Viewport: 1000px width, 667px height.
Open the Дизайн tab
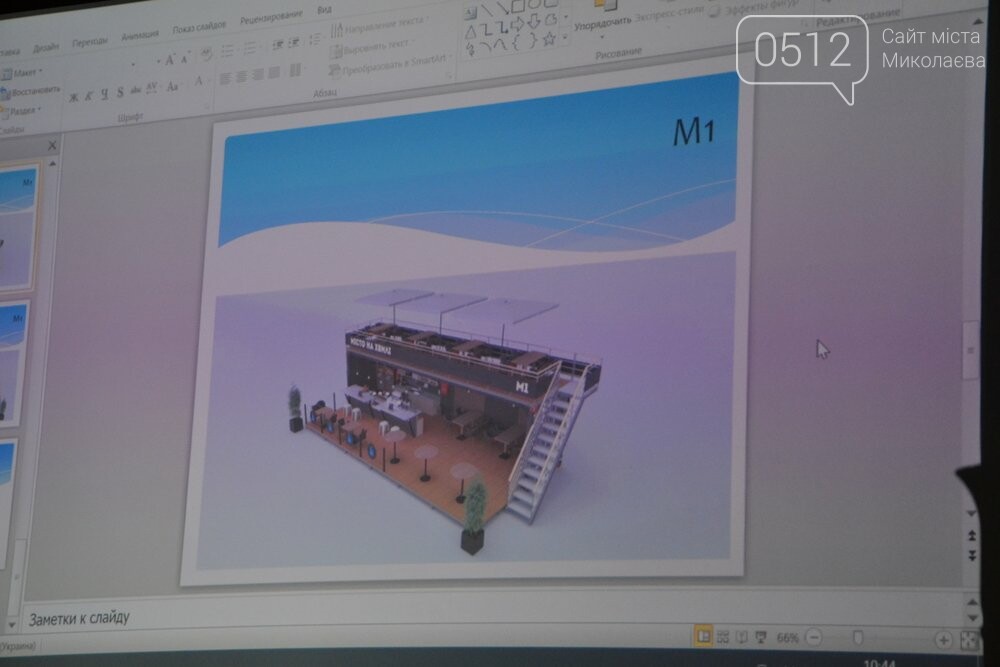(x=46, y=47)
